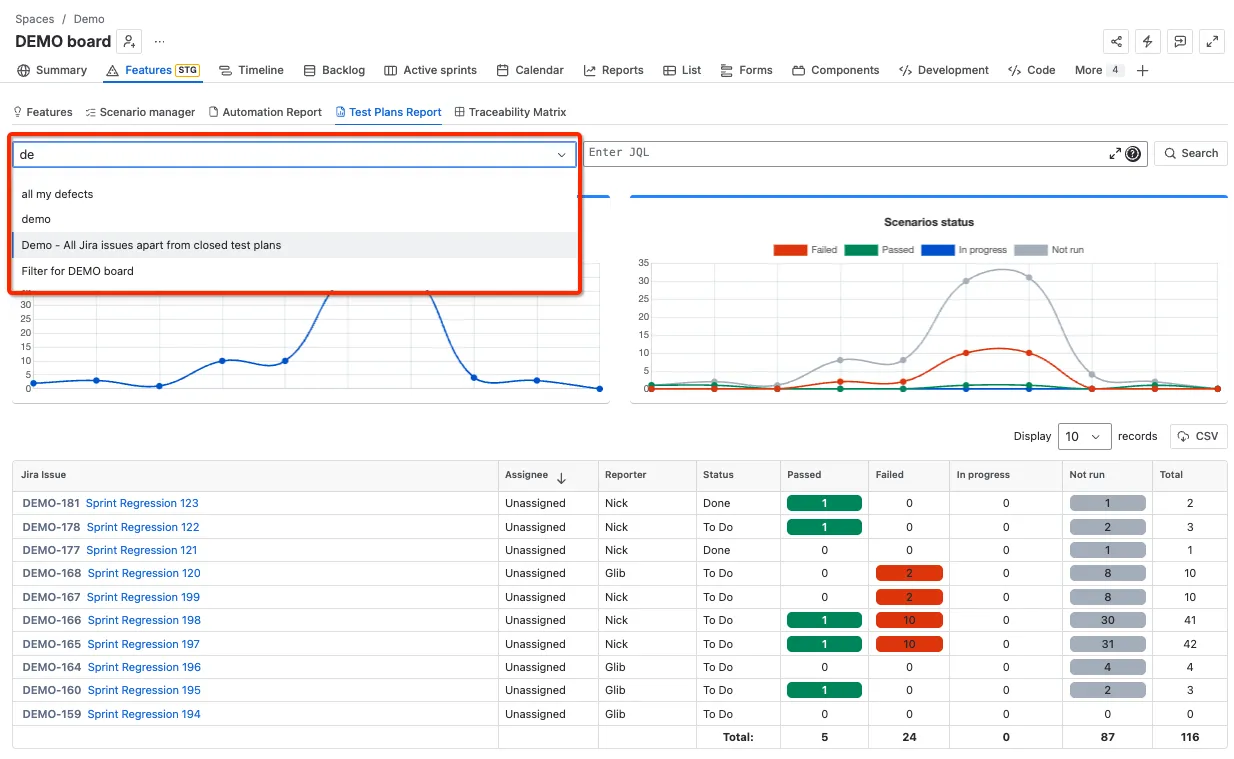Expand the JQL editor with the arrows icon
This screenshot has height=759, width=1234.
[x=1115, y=154]
